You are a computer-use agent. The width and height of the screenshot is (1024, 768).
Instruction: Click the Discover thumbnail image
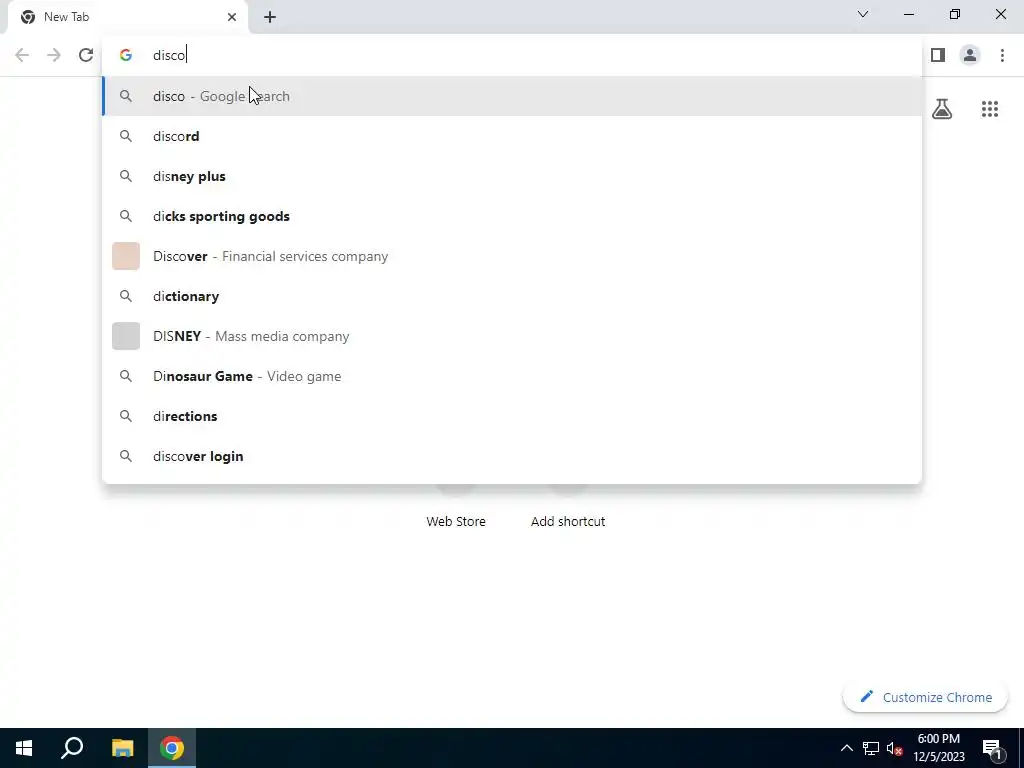point(126,256)
